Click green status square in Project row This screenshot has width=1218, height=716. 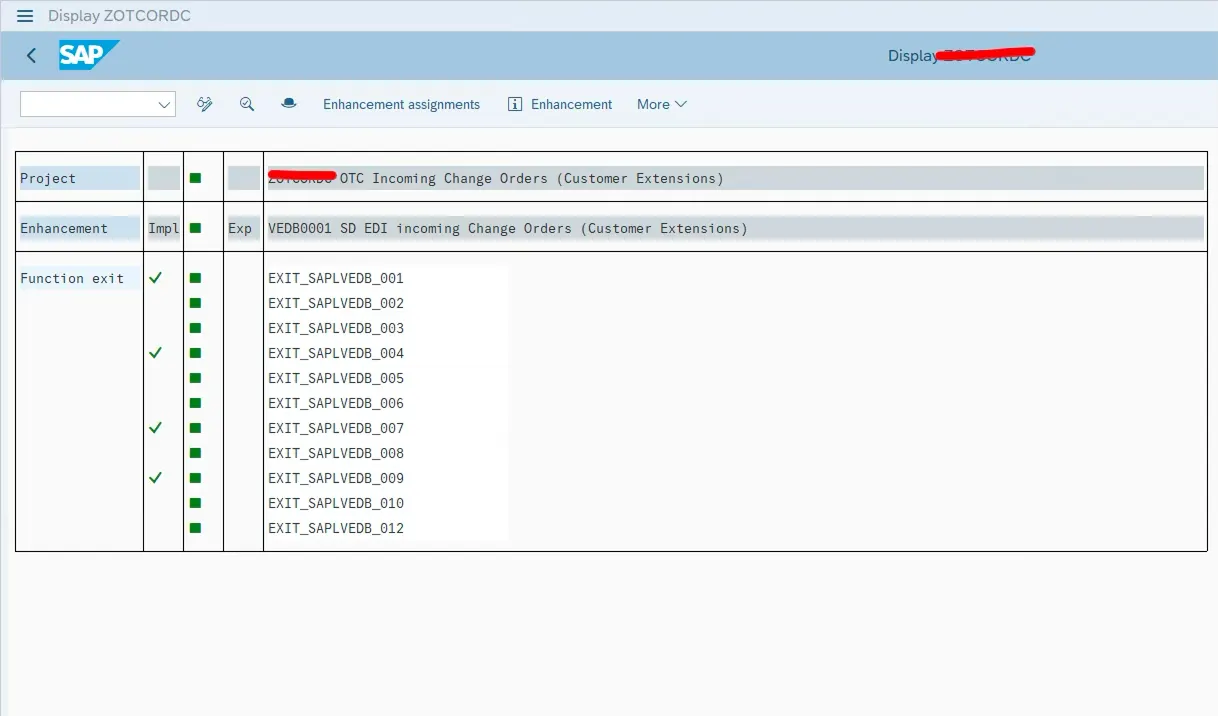point(195,178)
